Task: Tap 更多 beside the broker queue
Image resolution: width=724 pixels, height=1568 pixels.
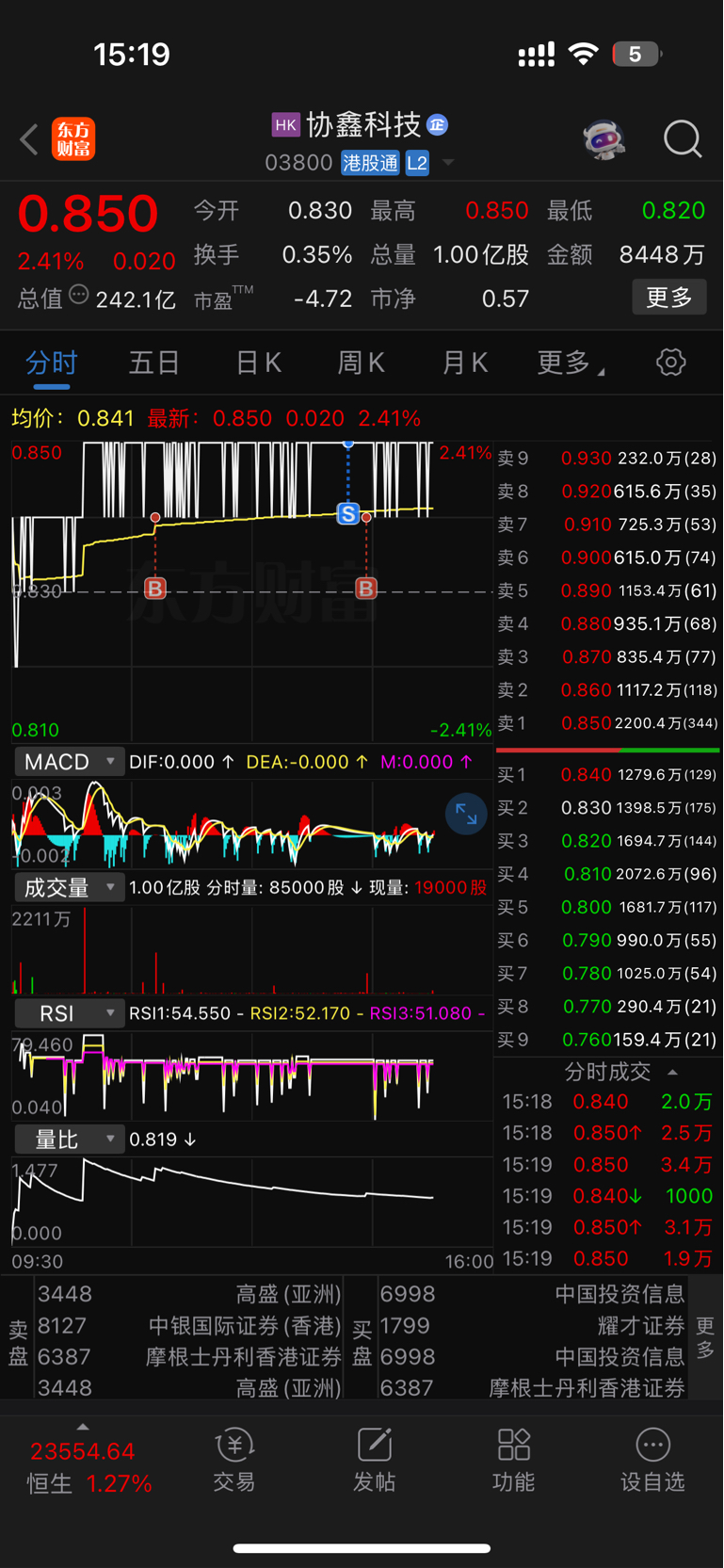Action: click(705, 1338)
